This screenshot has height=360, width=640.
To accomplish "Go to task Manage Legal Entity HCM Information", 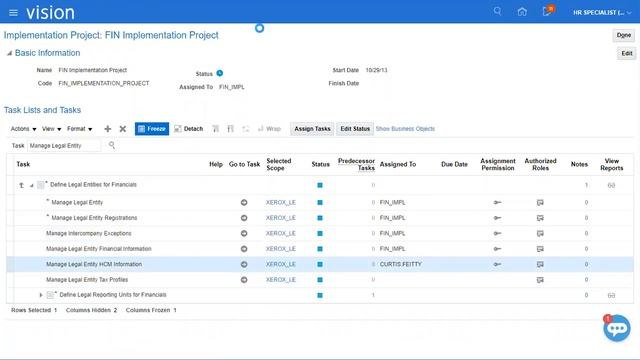I will coord(244,264).
